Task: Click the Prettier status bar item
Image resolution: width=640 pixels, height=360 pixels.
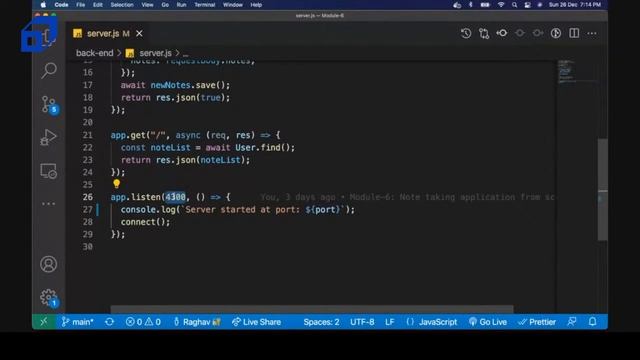Action: pyautogui.click(x=537, y=322)
